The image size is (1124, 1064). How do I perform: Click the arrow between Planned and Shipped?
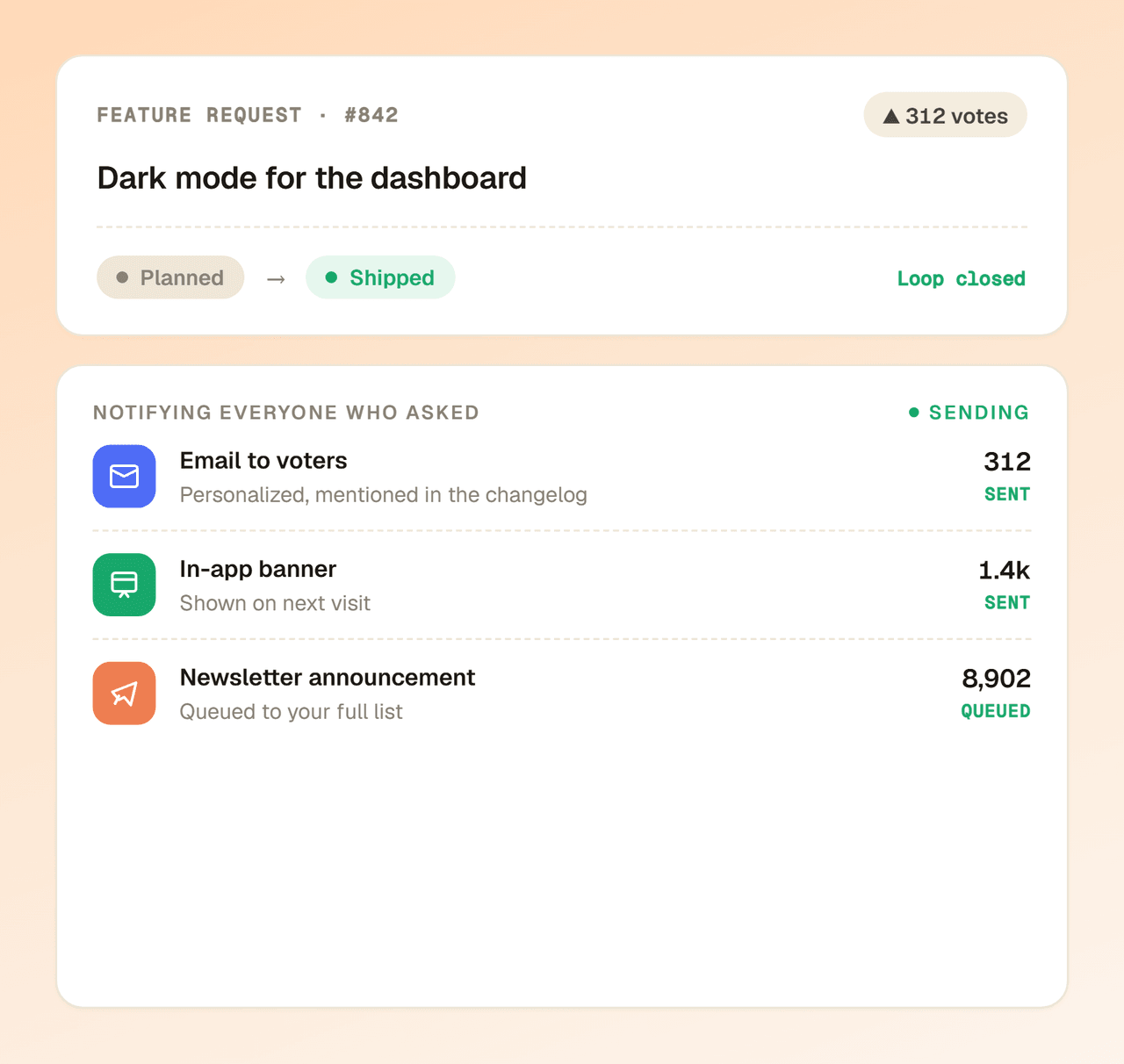click(x=276, y=279)
